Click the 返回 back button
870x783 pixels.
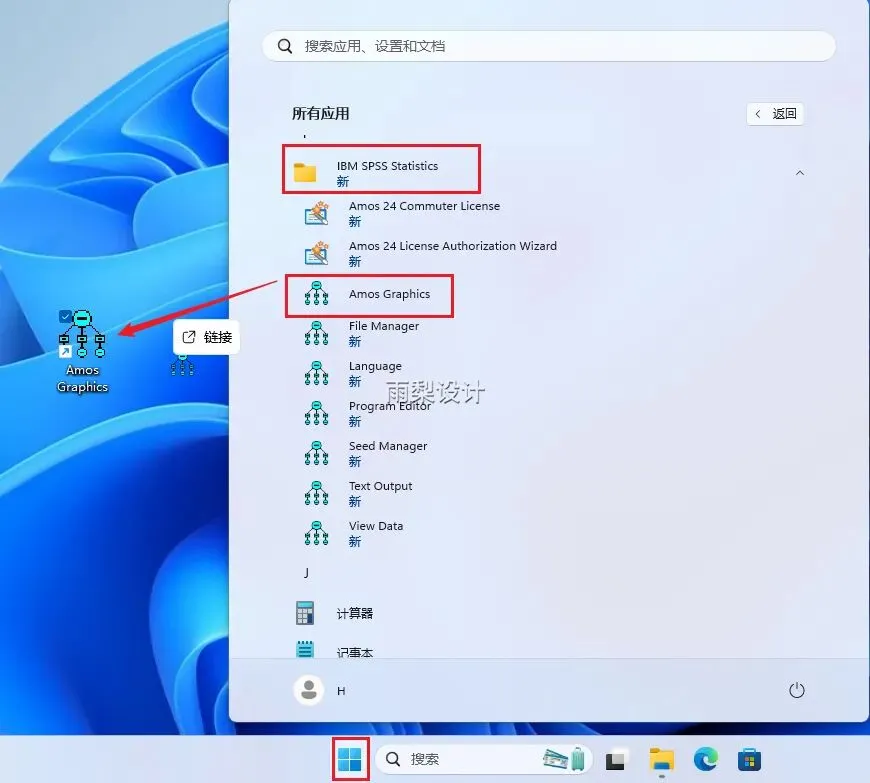pos(775,114)
